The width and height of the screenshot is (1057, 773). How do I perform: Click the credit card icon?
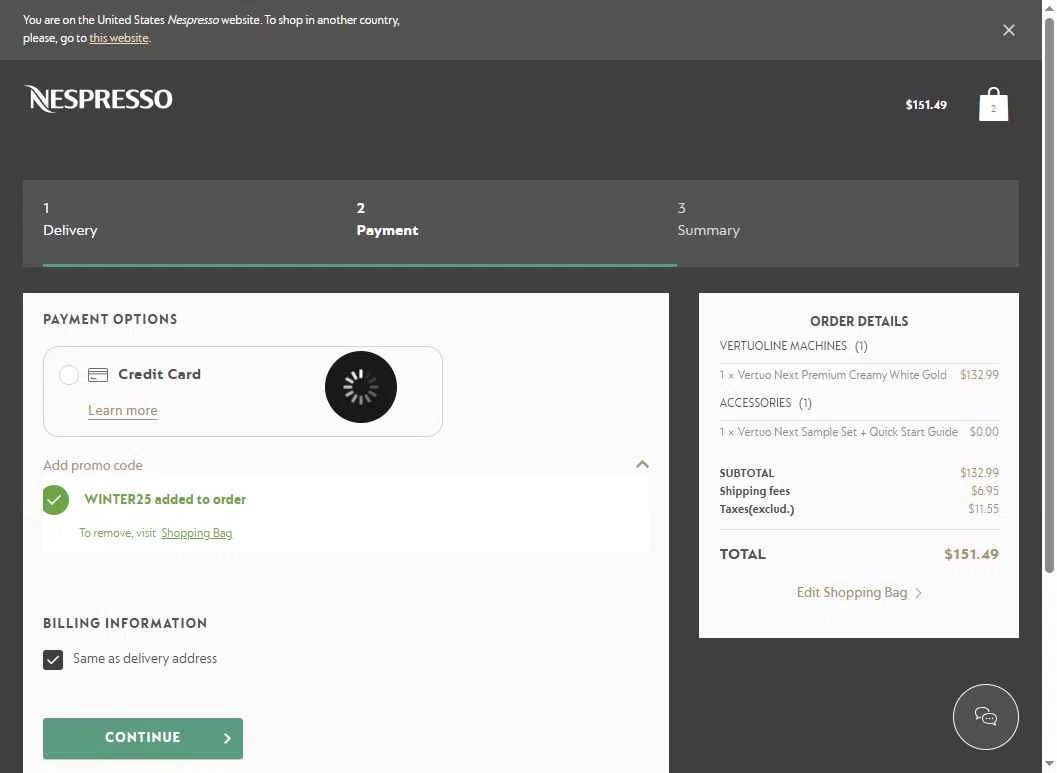(98, 375)
